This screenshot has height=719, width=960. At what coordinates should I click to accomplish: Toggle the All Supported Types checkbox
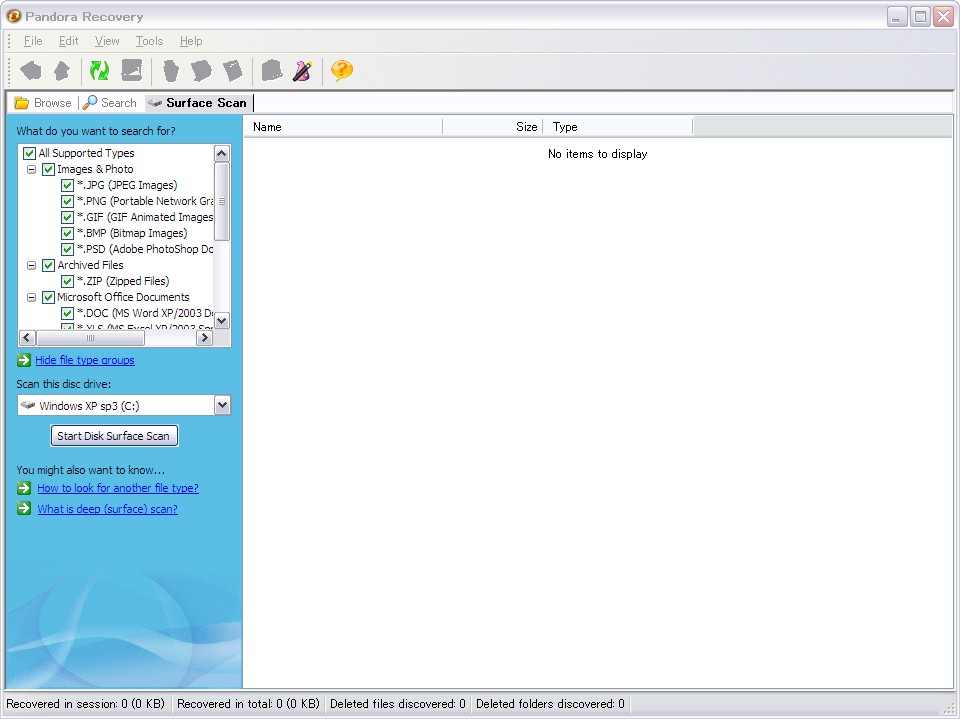coord(29,153)
